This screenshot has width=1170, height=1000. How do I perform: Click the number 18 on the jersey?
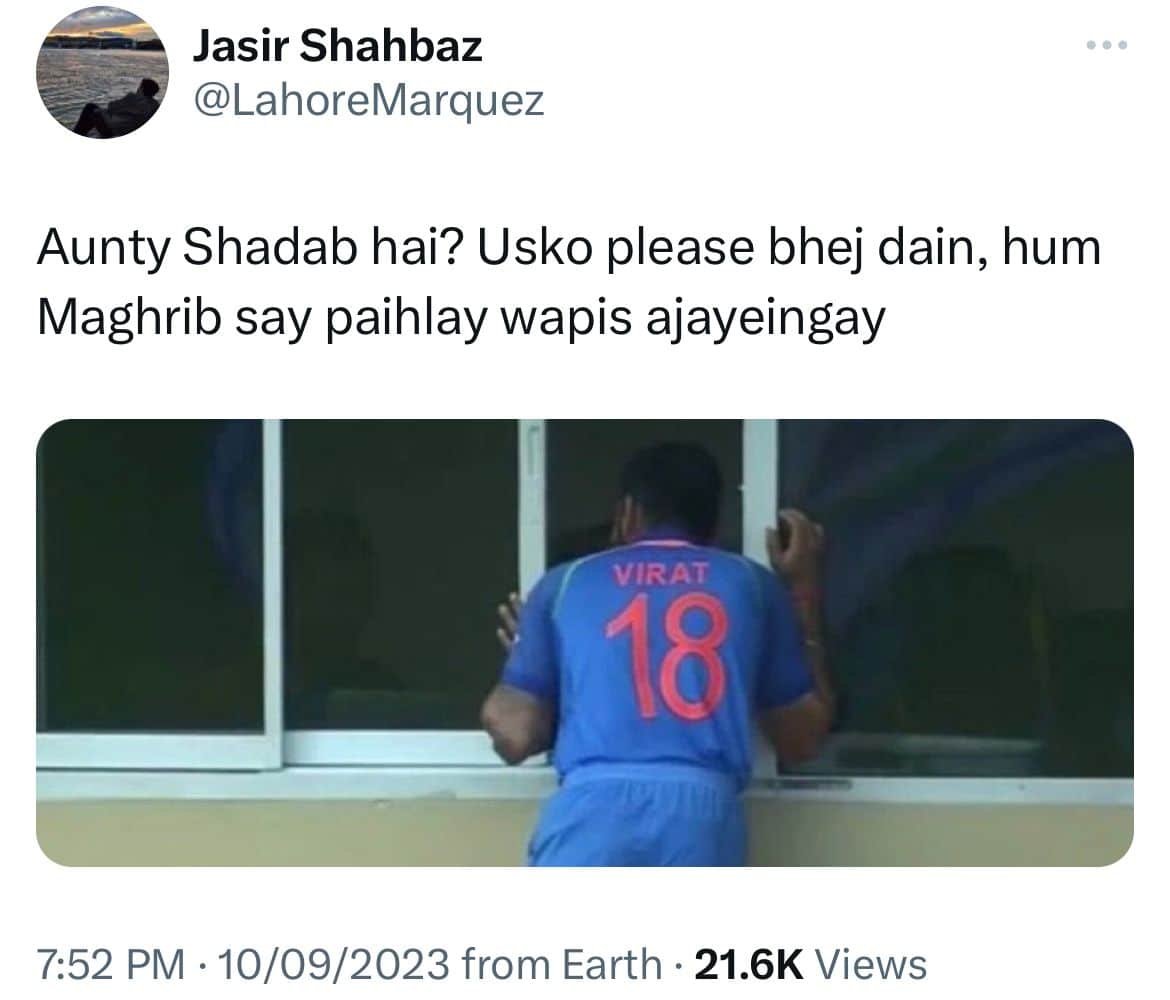[x=667, y=655]
